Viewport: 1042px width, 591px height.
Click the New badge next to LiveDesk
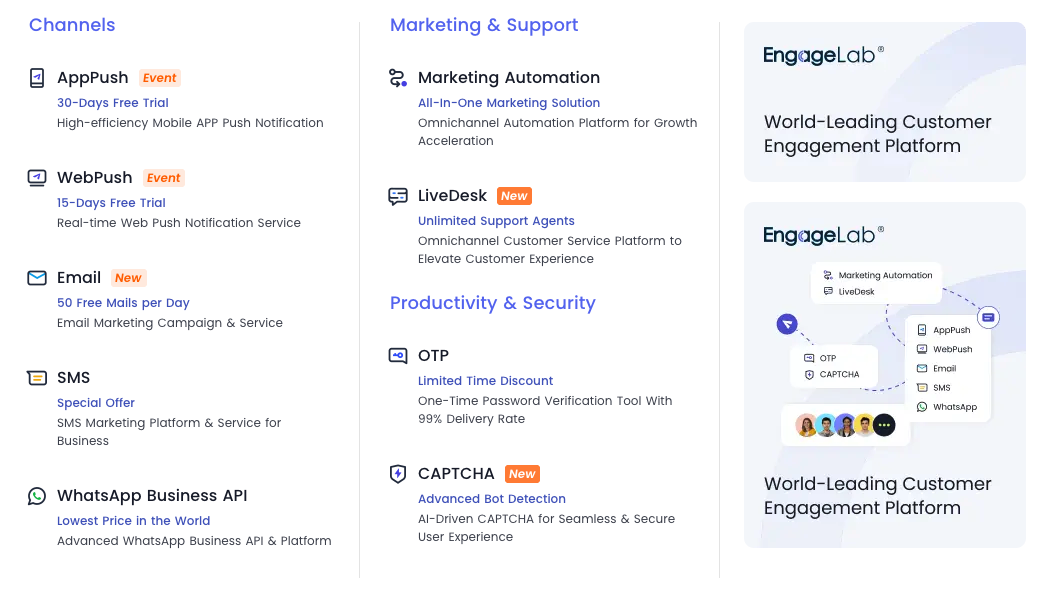(514, 196)
